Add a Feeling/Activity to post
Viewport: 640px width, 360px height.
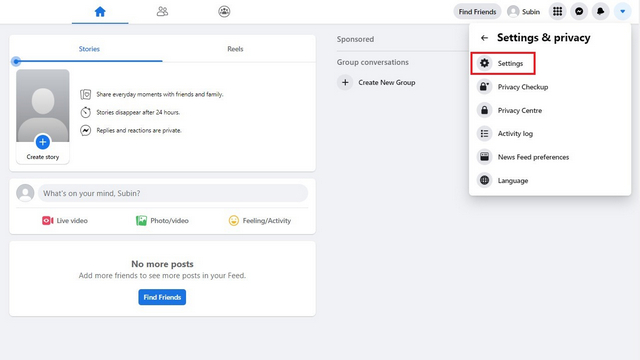260,221
